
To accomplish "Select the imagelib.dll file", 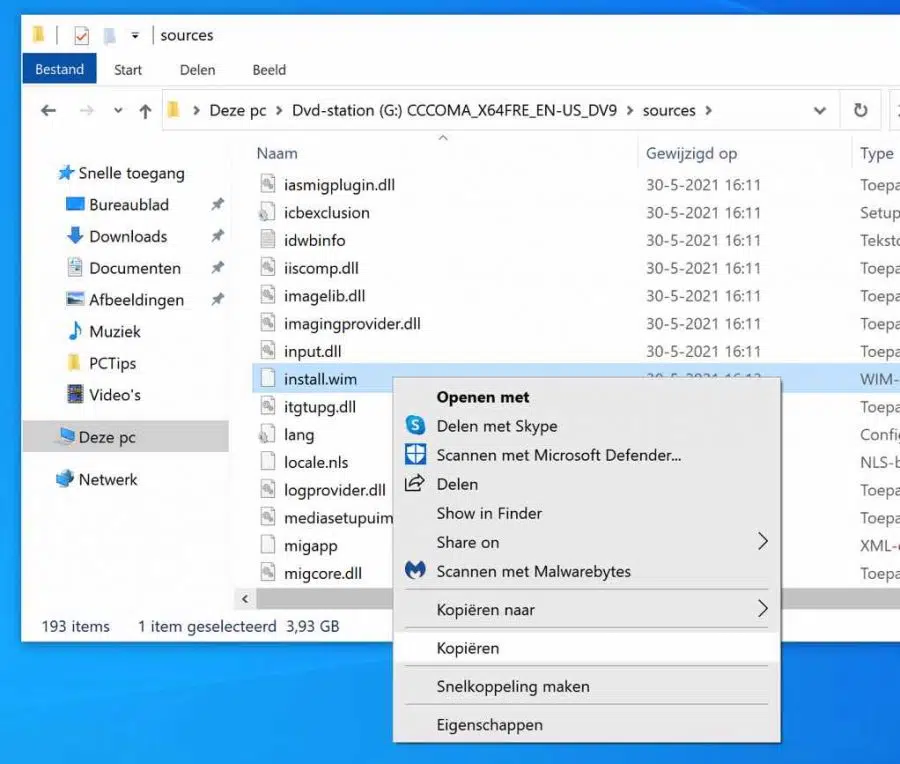I will (x=324, y=296).
